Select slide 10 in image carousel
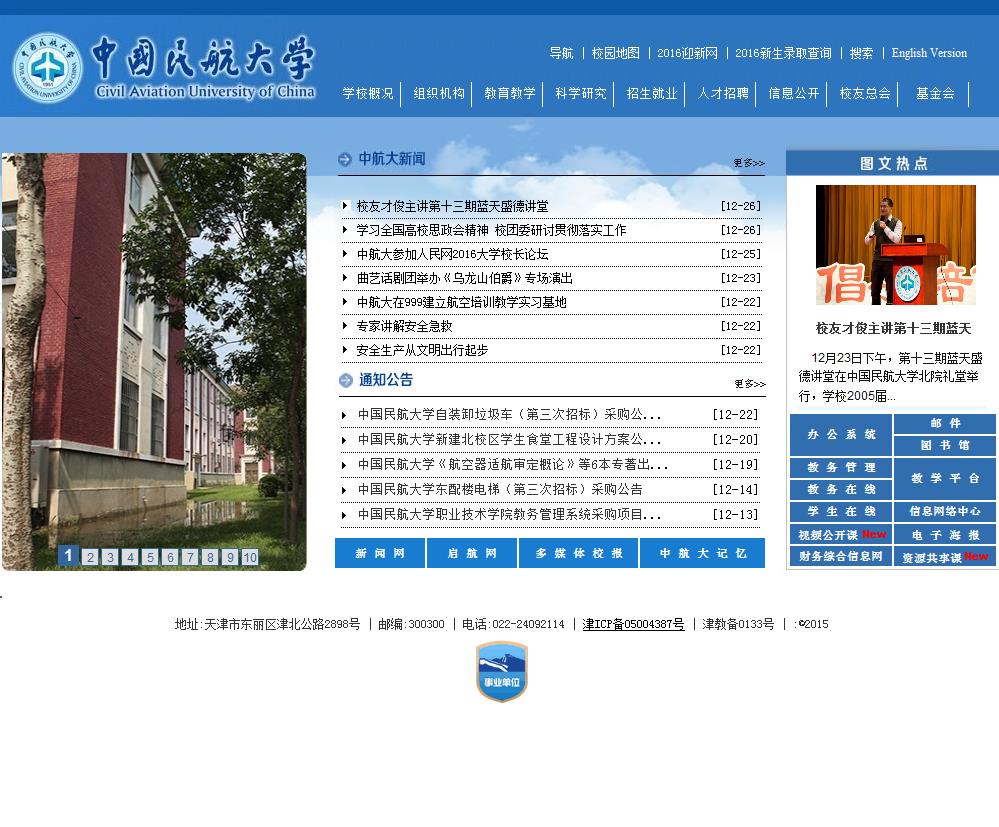Viewport: 999px width, 827px height. tap(250, 557)
